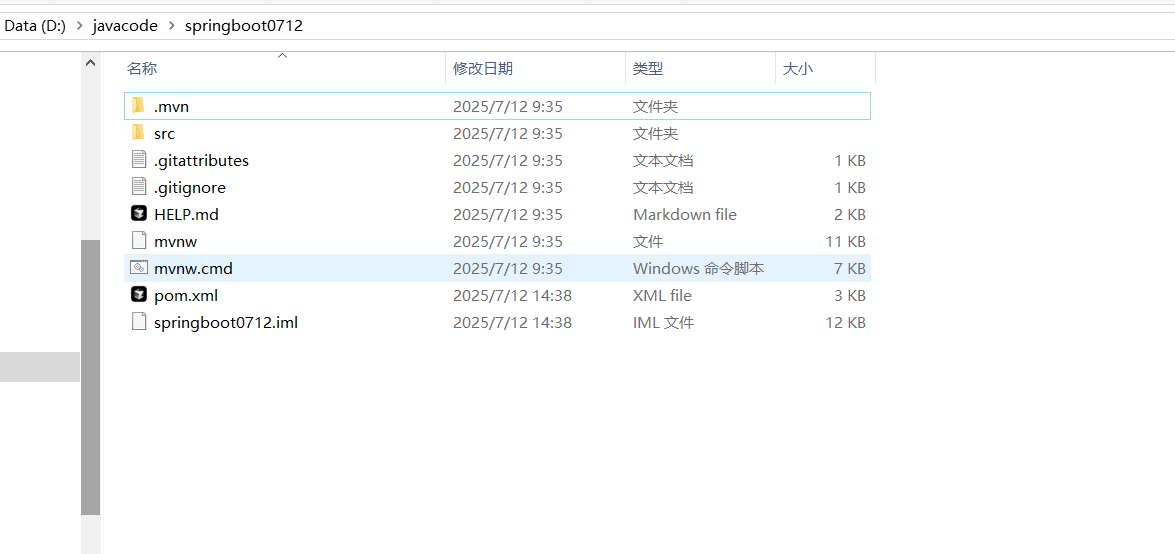Sort by 大小 column header
The width and height of the screenshot is (1175, 554).
tap(798, 69)
